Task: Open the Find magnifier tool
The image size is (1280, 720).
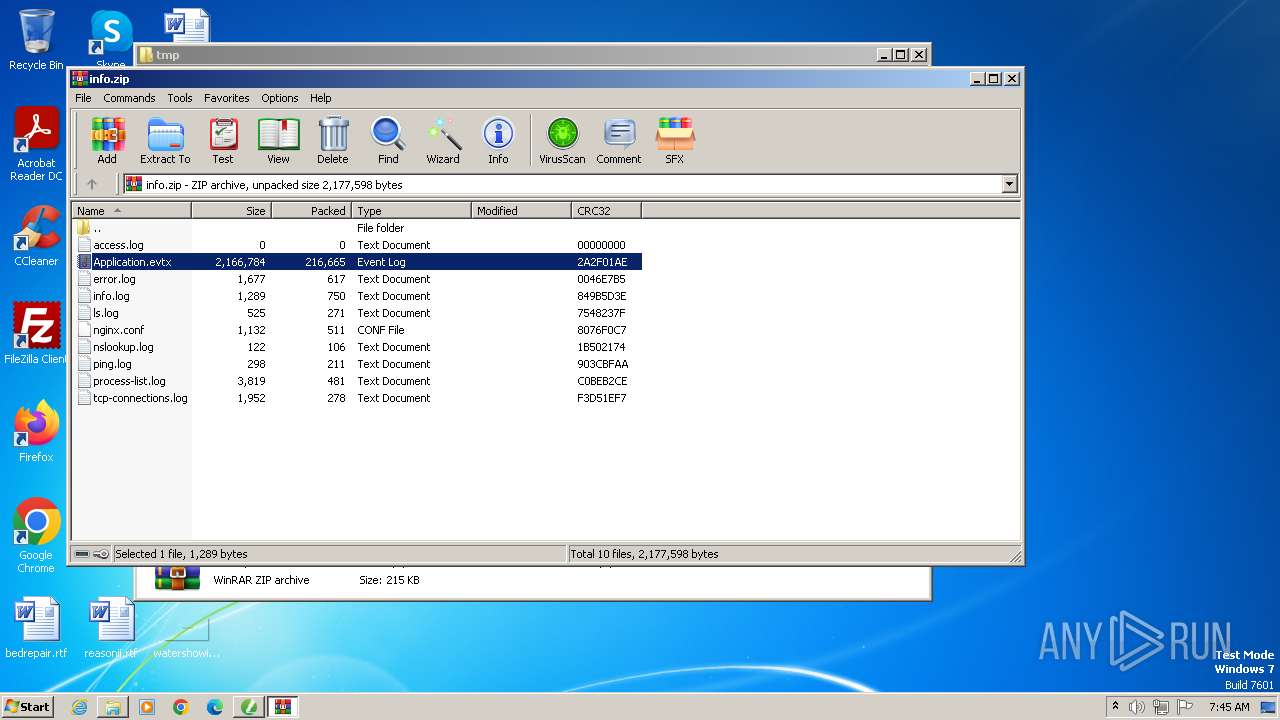Action: point(388,140)
